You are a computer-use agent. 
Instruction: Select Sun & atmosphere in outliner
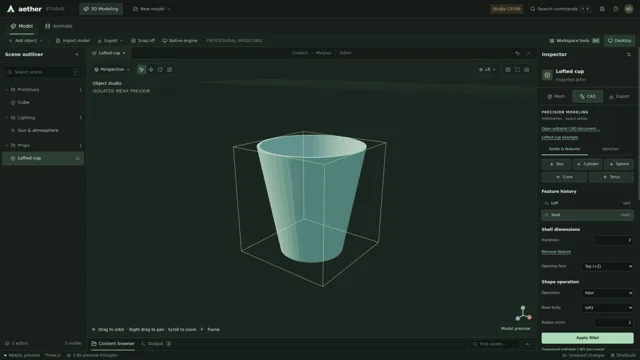43,131
